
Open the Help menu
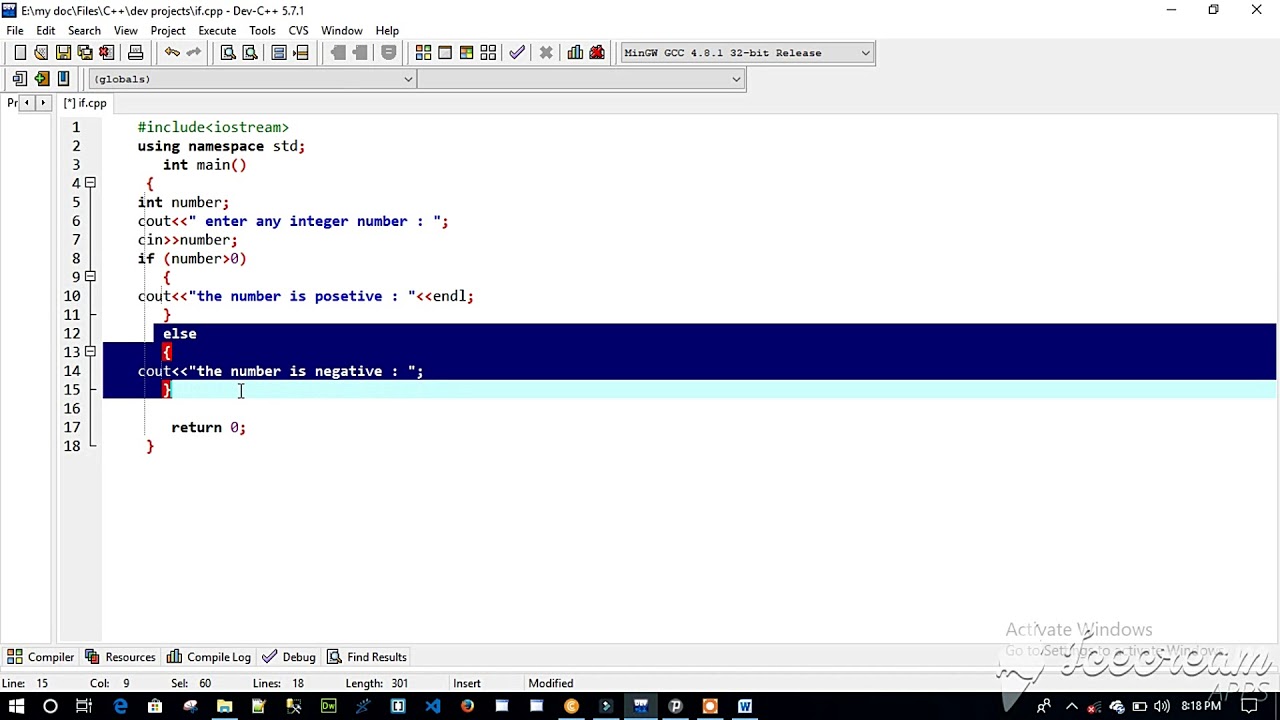coord(387,31)
